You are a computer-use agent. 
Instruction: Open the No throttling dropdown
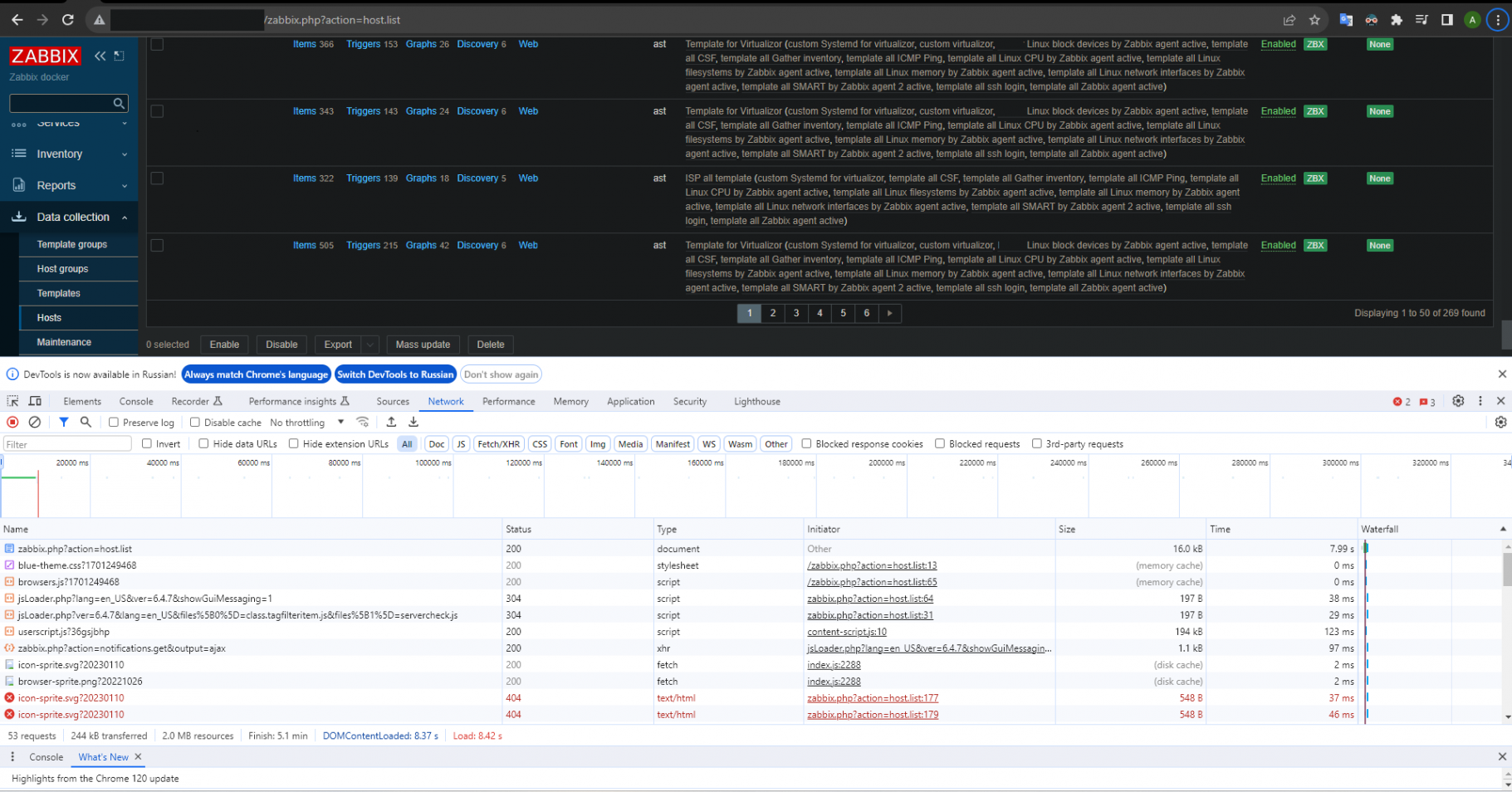(x=306, y=423)
